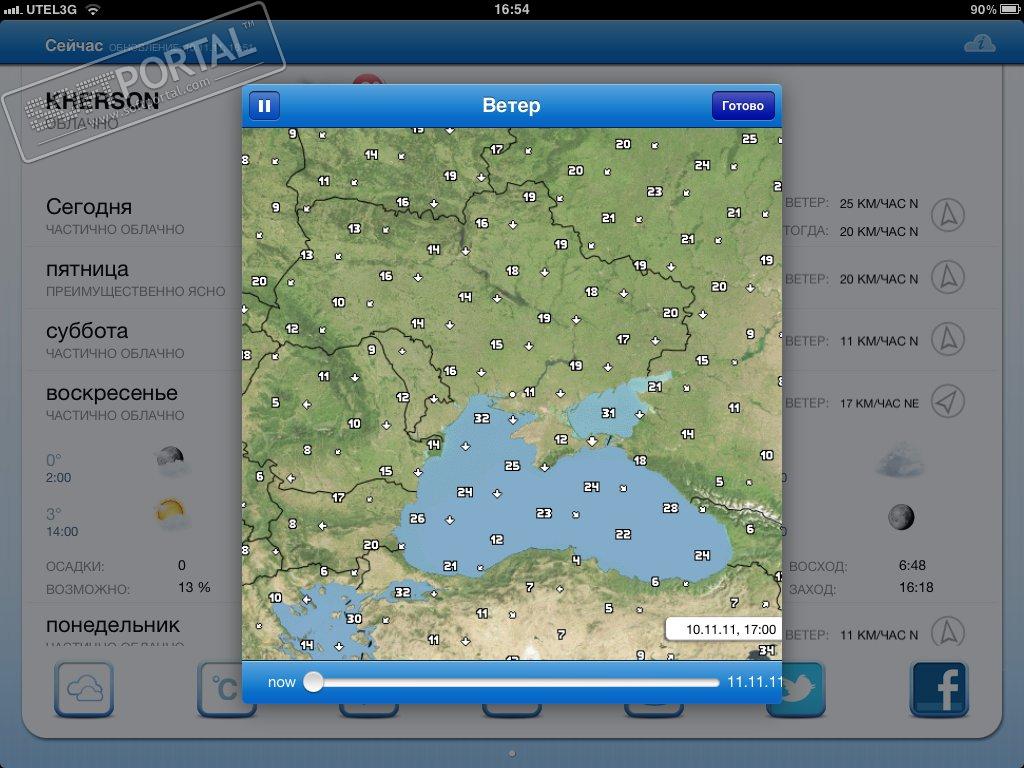Click the Сейчас header tab
1024x768 pixels.
point(74,45)
